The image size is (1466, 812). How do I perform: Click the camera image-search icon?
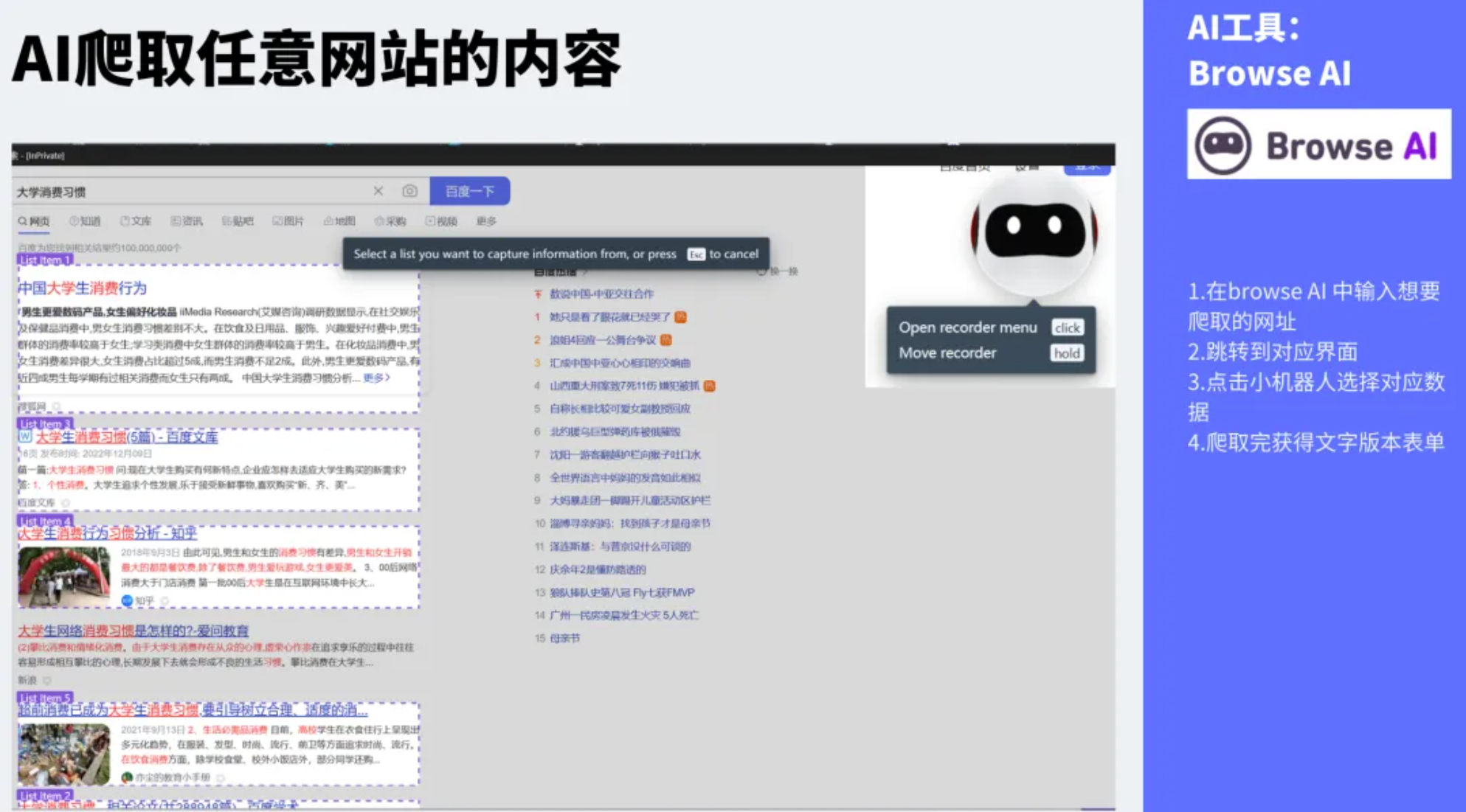409,191
